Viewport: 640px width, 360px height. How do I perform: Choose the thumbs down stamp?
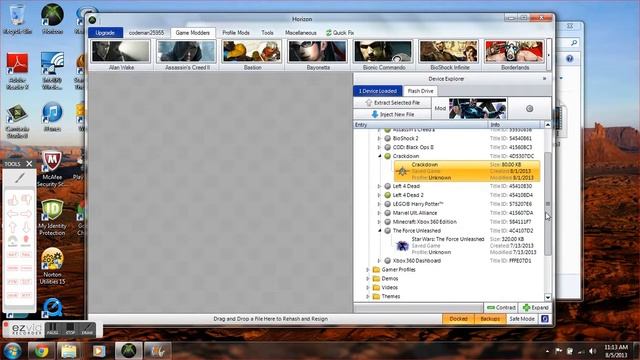tap(27, 200)
